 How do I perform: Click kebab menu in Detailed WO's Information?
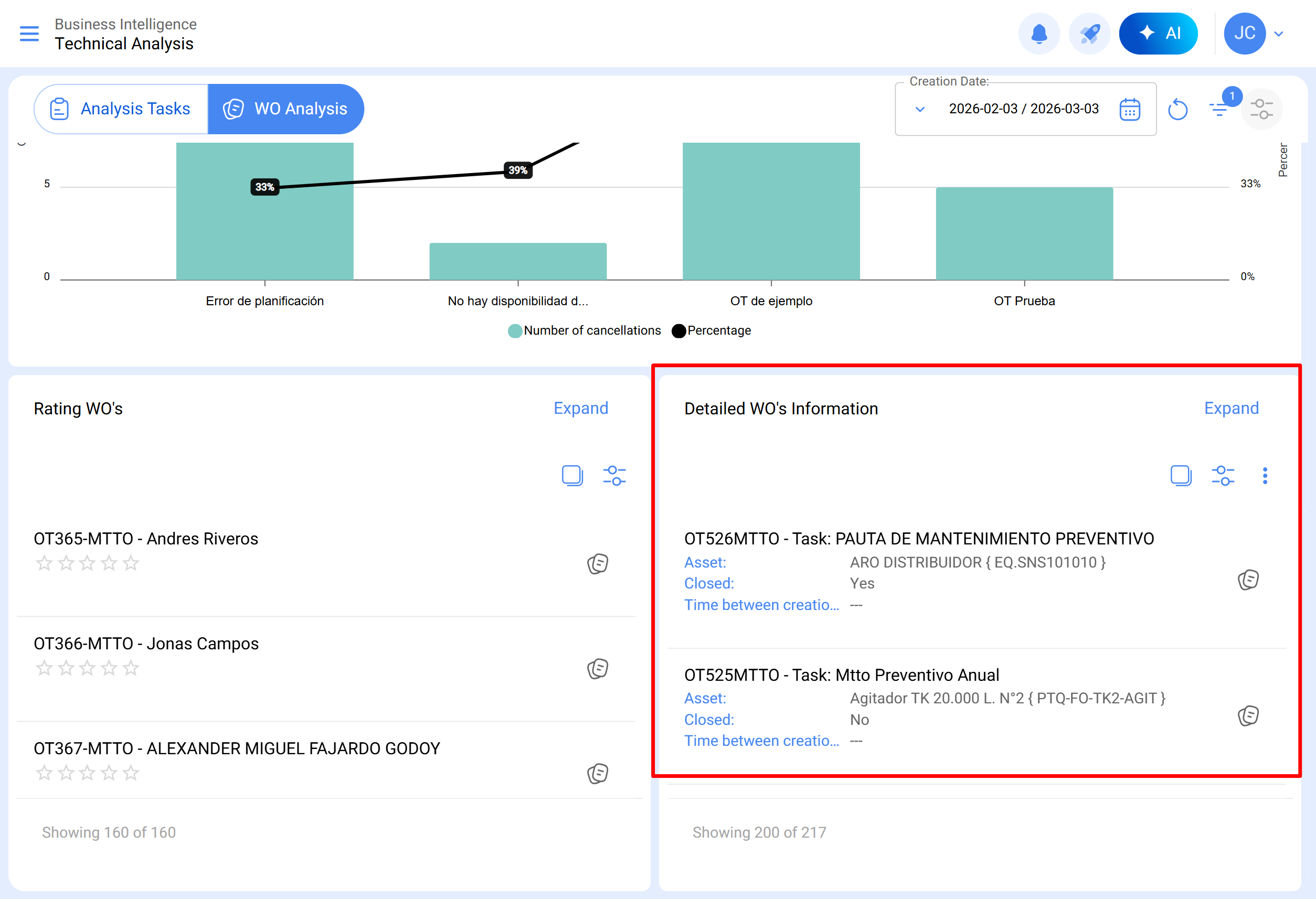[1265, 476]
